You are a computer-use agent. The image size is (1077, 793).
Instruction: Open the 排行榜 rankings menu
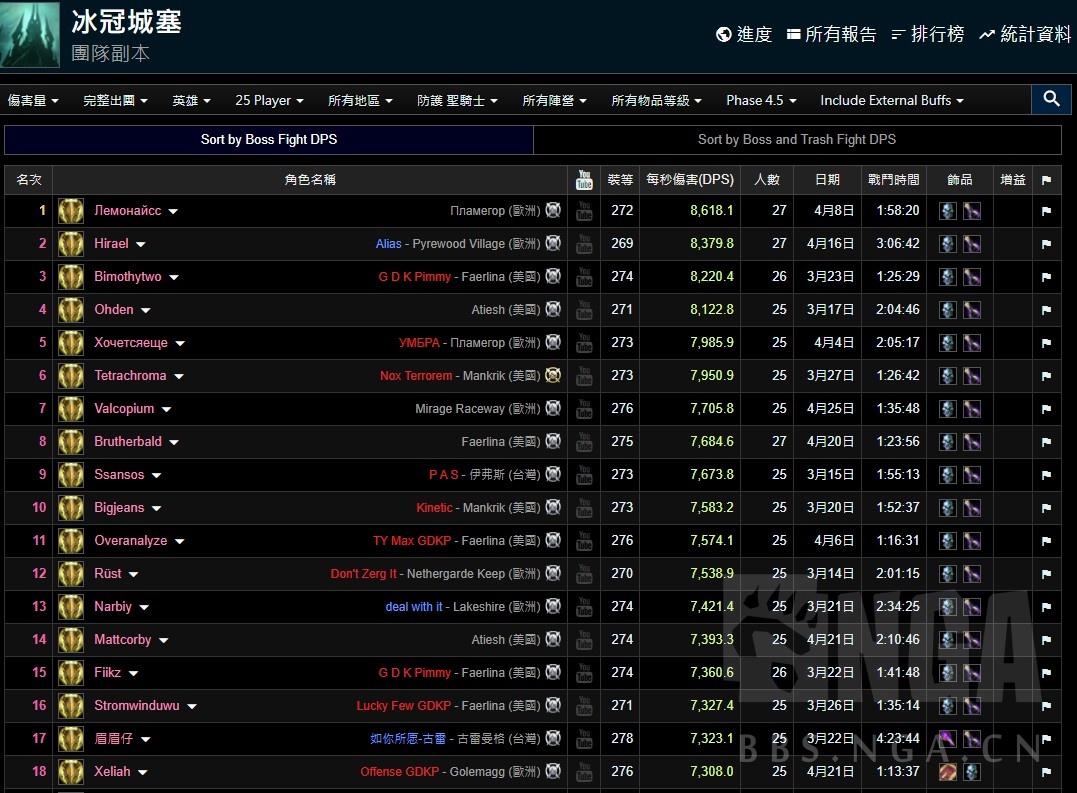click(x=927, y=34)
